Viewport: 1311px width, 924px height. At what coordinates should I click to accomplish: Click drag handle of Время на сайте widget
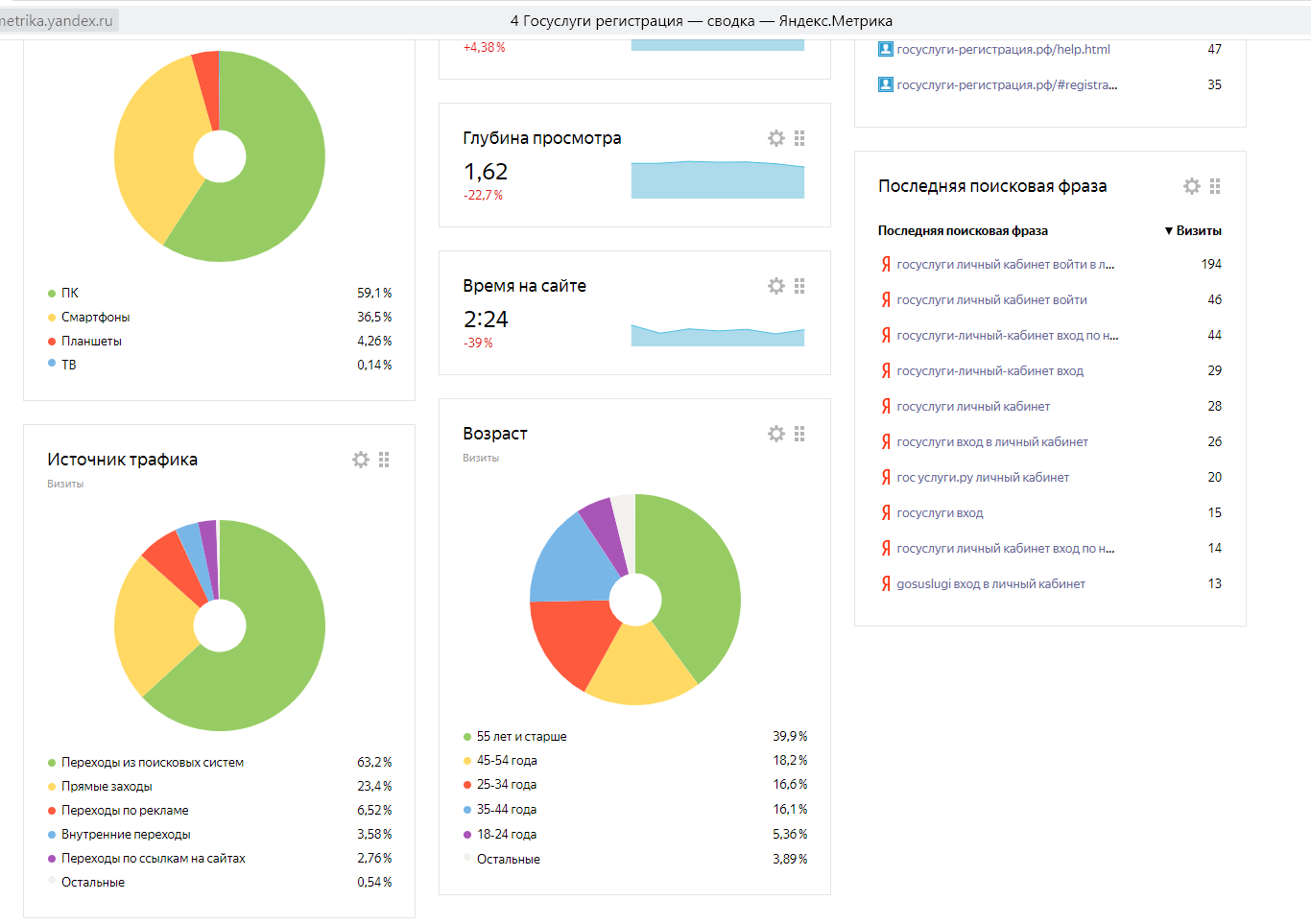coord(799,286)
